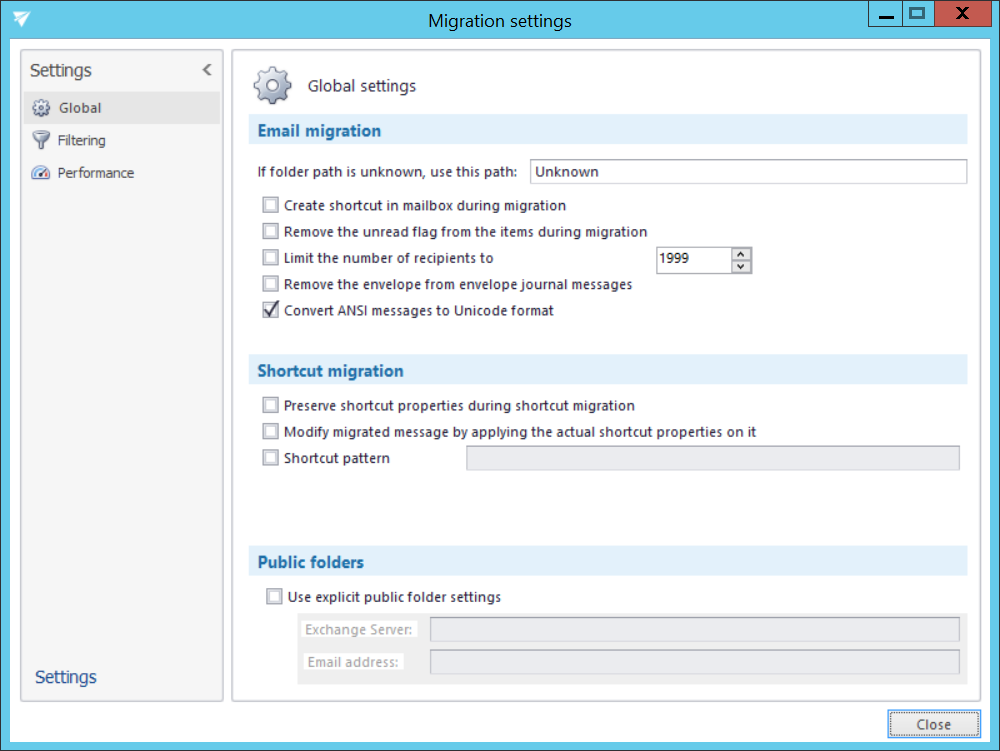Click the large Global settings gear icon

272,86
